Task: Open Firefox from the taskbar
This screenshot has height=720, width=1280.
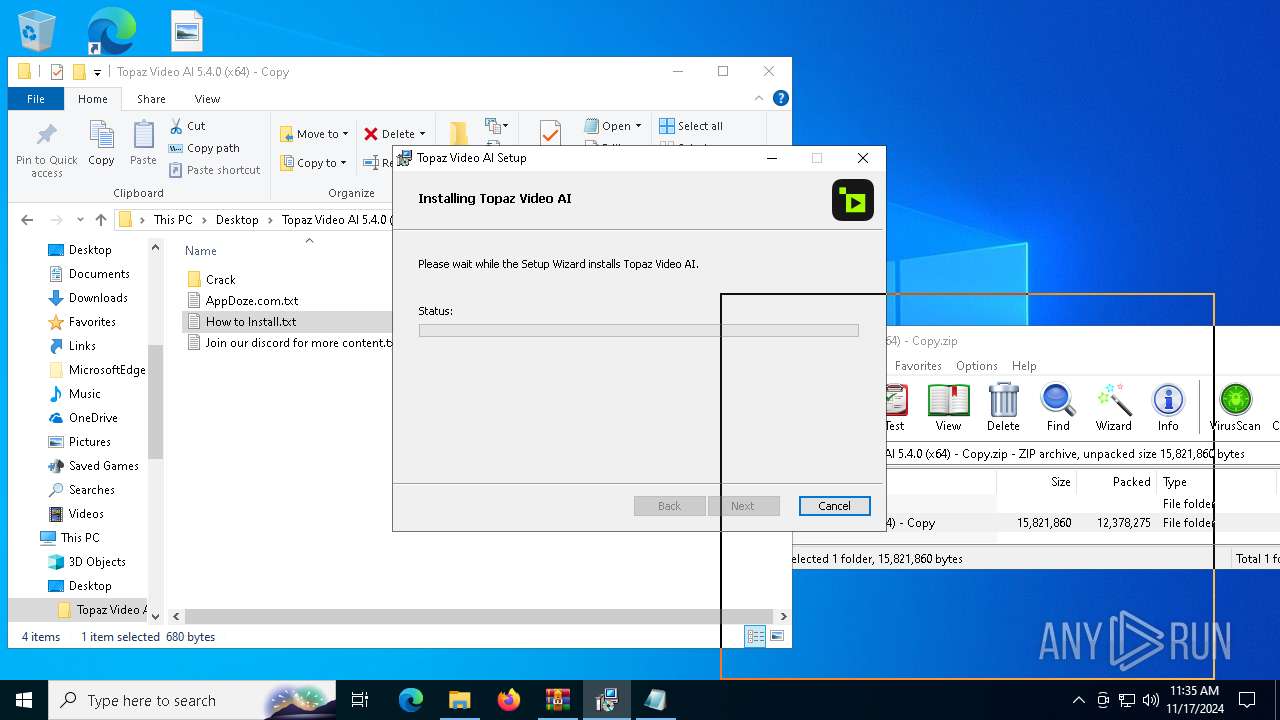Action: coord(509,700)
